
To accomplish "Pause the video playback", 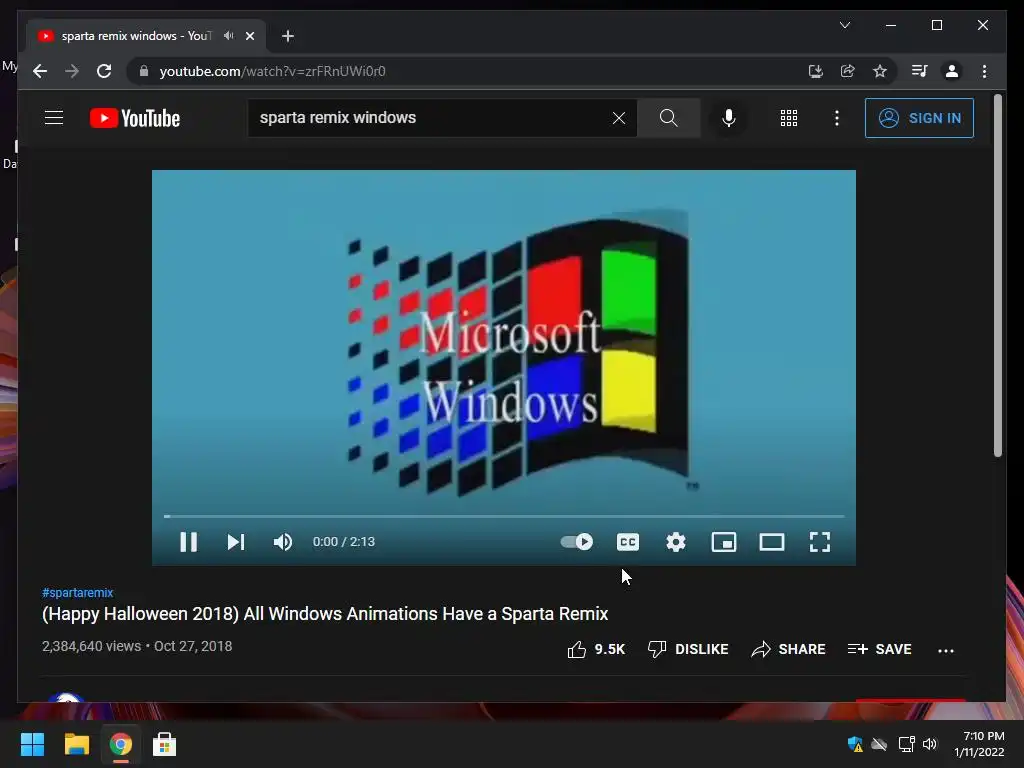I will coord(188,541).
